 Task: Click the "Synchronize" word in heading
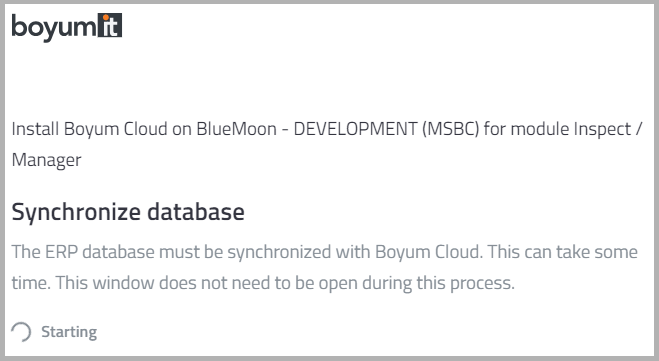coord(76,212)
